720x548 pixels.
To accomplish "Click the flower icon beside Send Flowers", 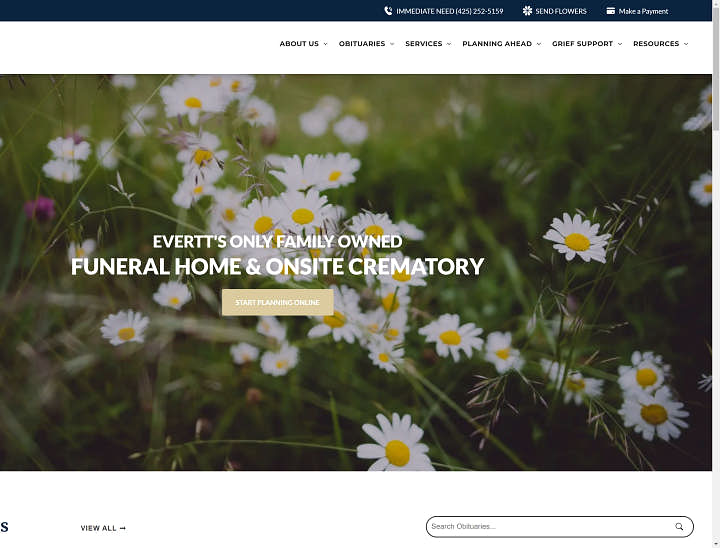I will click(527, 11).
